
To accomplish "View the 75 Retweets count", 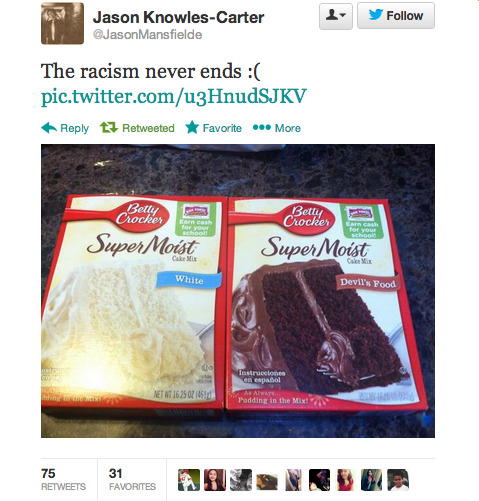I will (63, 479).
